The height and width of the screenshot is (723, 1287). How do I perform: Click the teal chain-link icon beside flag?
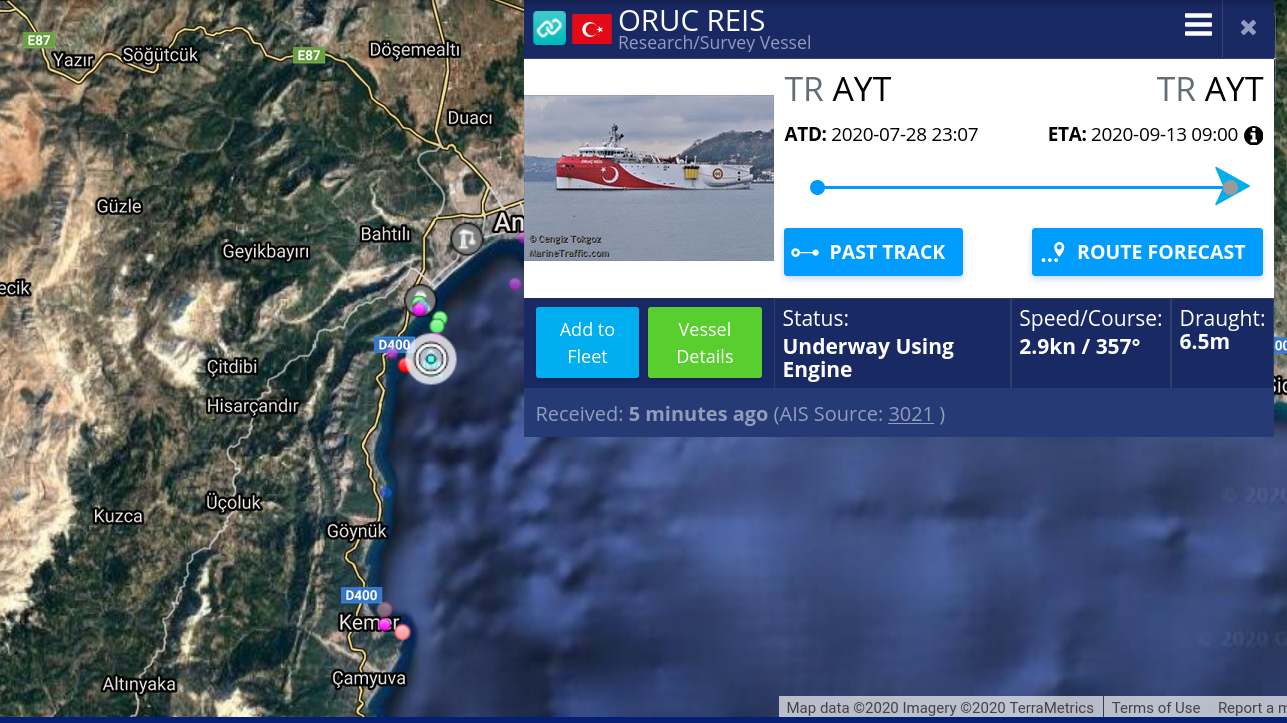click(549, 28)
